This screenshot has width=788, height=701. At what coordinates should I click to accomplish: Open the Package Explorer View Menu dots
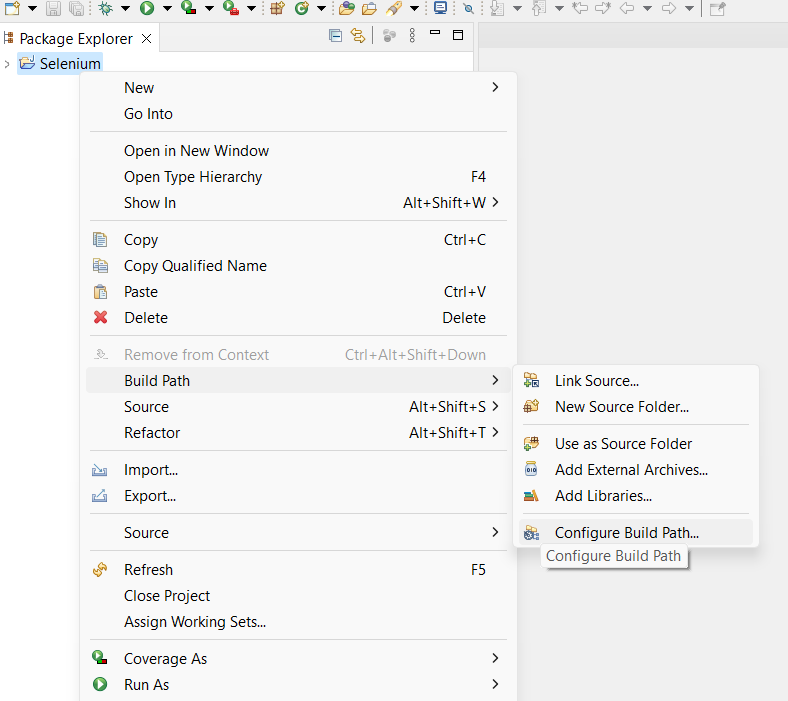tap(412, 35)
